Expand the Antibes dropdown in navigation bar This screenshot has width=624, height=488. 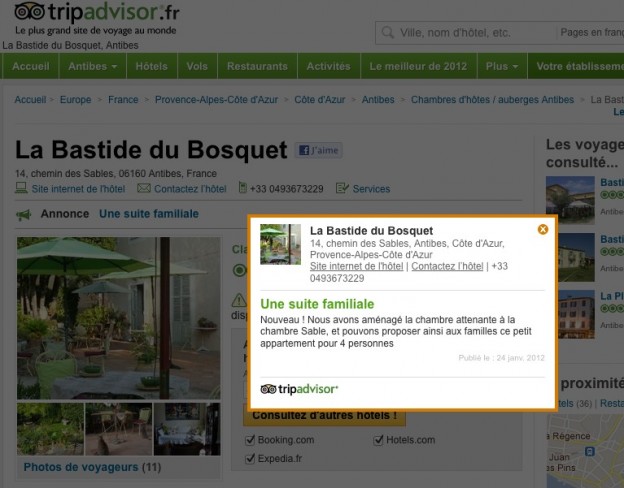93,67
